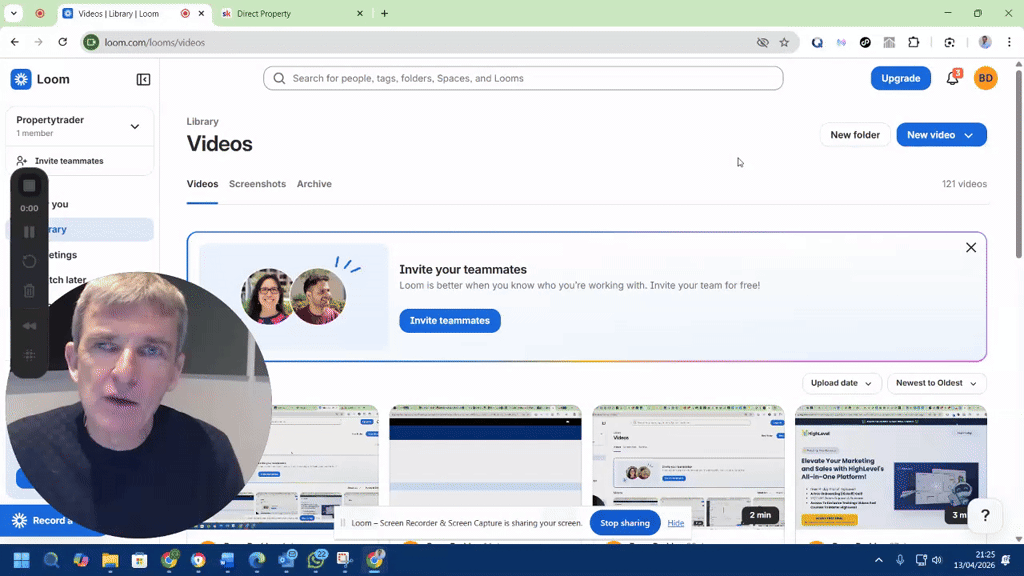This screenshot has height=576, width=1024.
Task: Open the HighLevel marketing video thumbnail
Action: (x=891, y=468)
